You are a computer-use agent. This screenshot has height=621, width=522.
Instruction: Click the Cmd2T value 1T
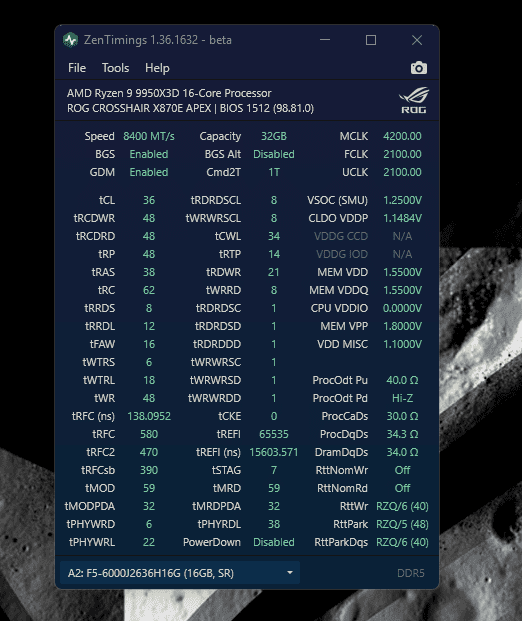tap(274, 172)
